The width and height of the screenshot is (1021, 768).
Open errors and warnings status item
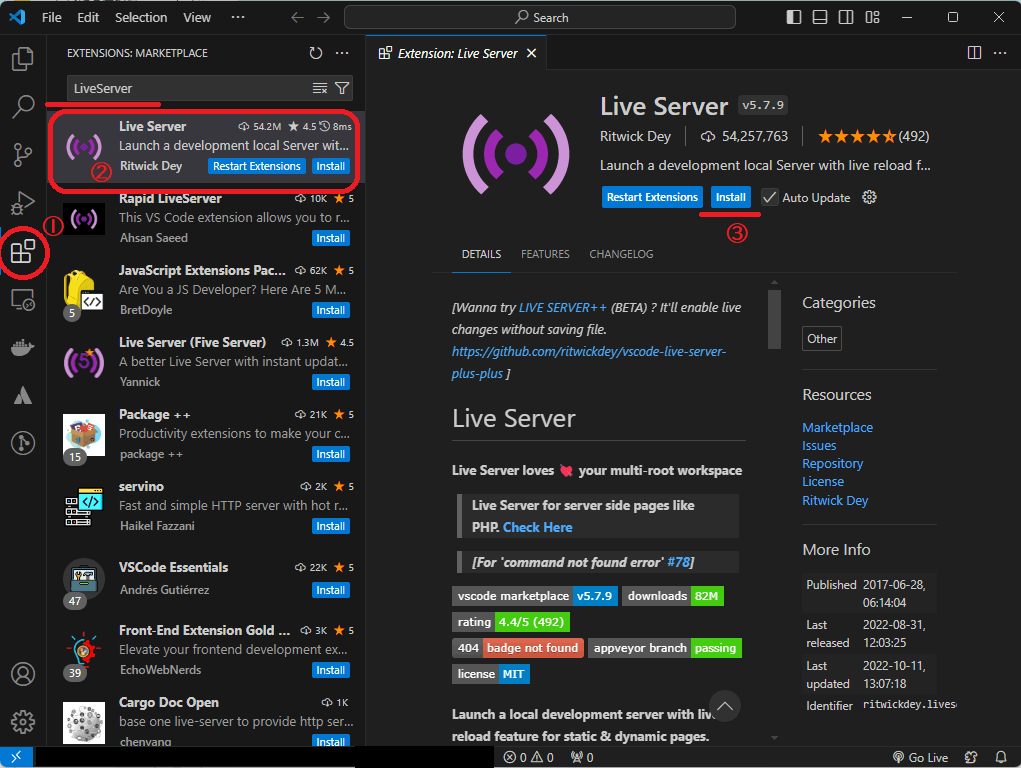pos(529,758)
